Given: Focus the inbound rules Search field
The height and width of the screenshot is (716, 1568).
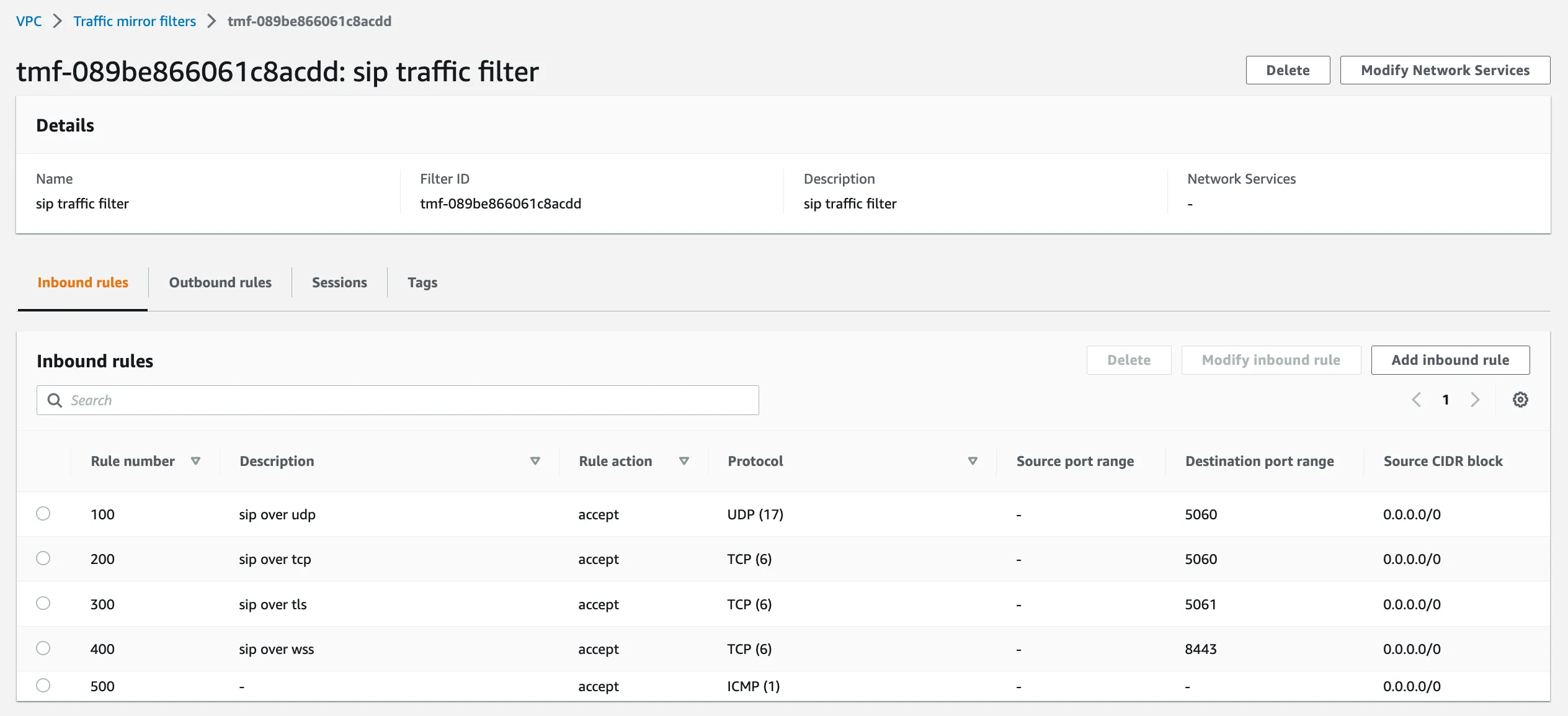Looking at the screenshot, I should tap(398, 400).
